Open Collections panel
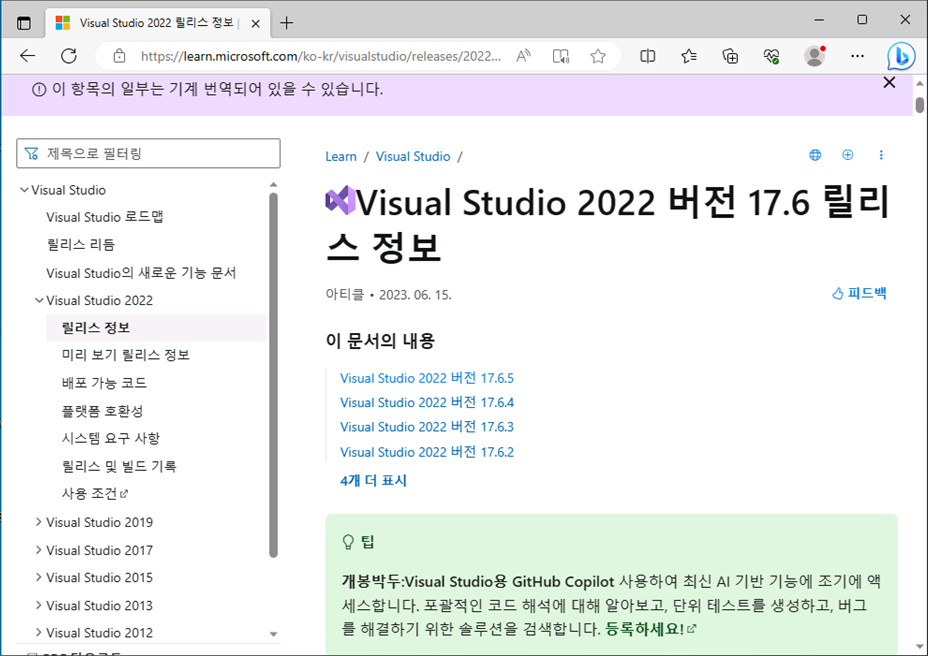The height and width of the screenshot is (656, 928). click(730, 56)
